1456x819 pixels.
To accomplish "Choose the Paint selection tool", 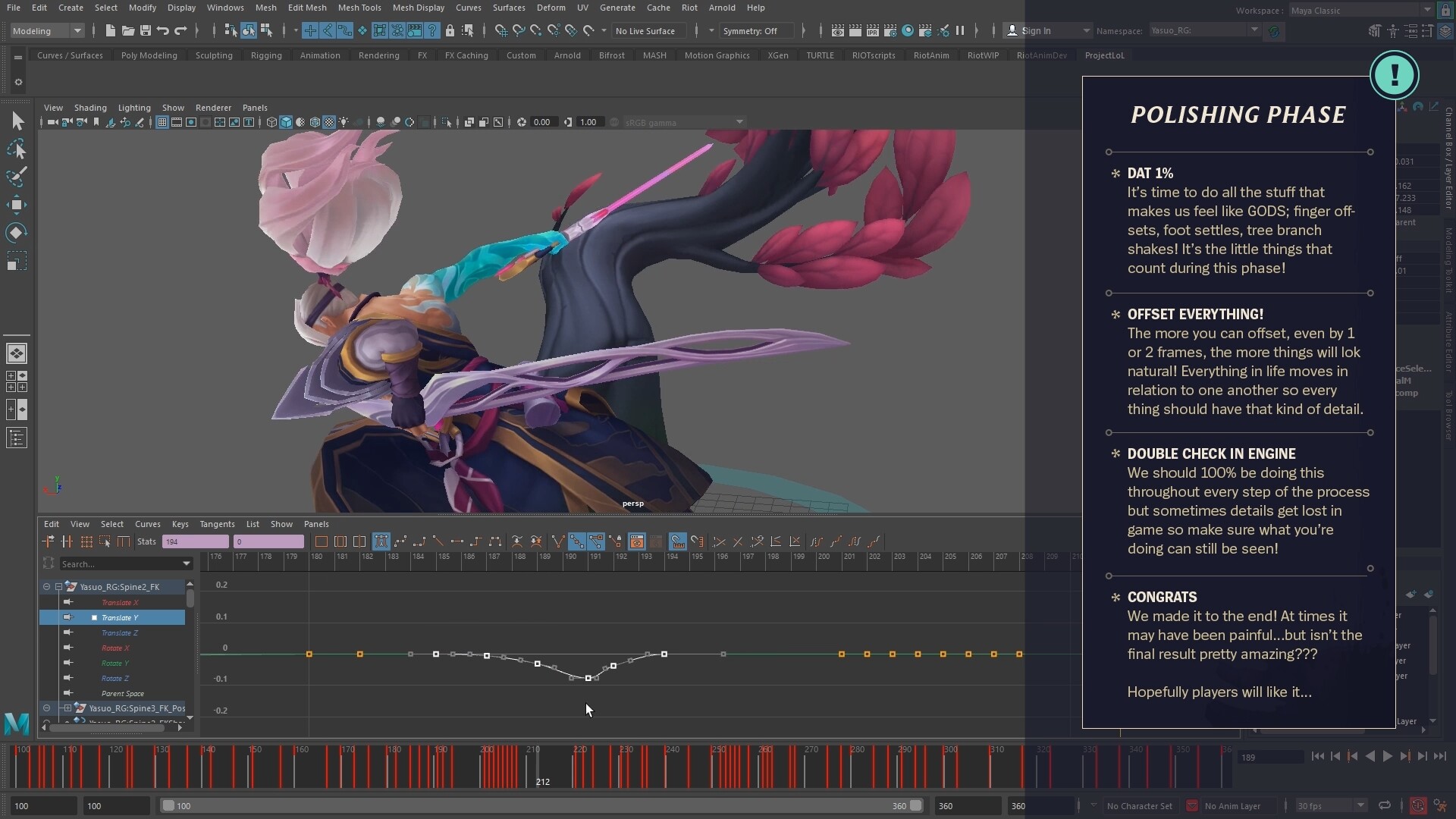I will click(17, 177).
